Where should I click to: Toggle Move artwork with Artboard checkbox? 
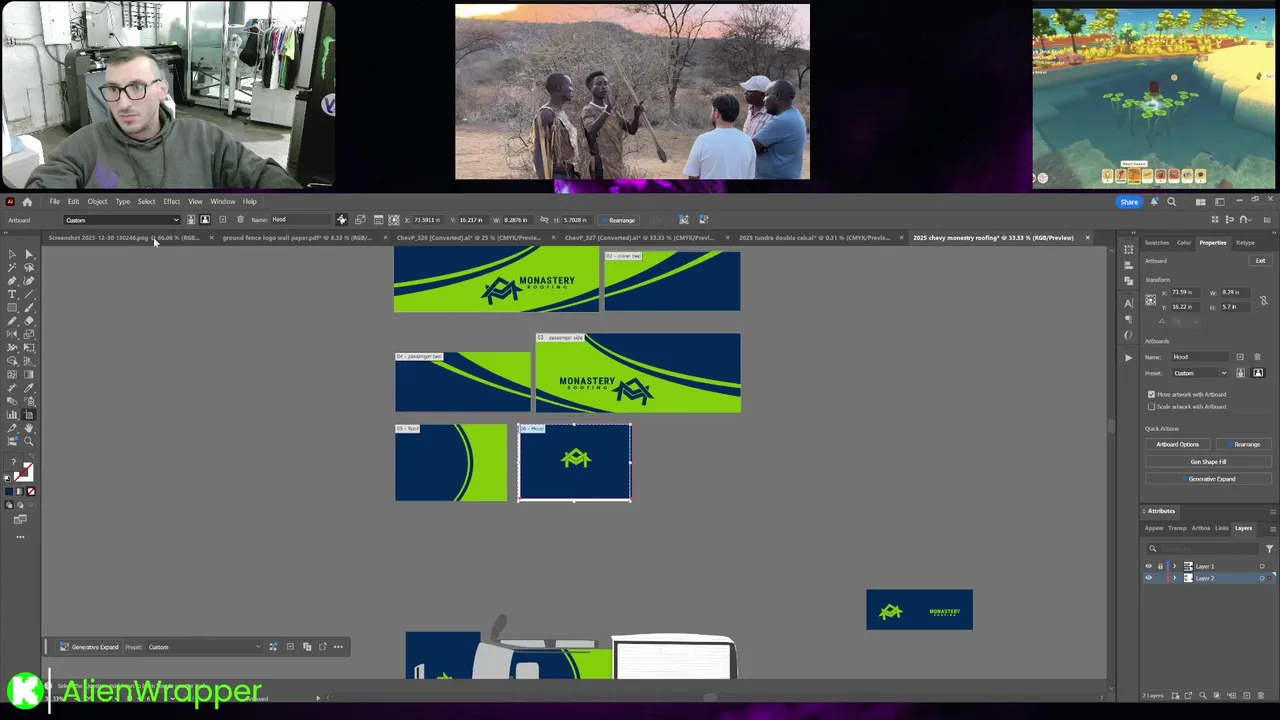[x=1151, y=394]
